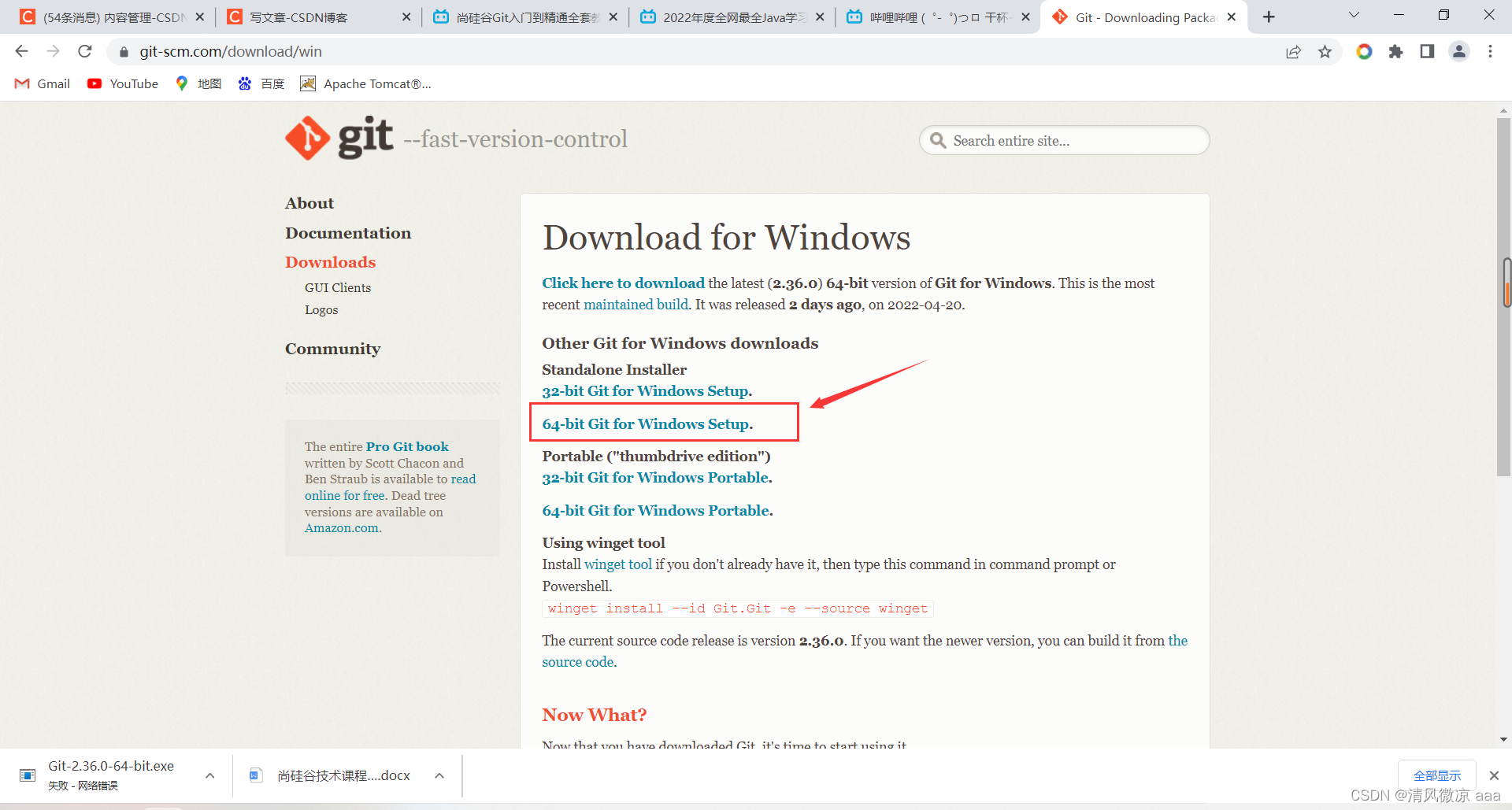This screenshot has width=1512, height=810.
Task: Open the Chrome profile avatar
Action: pos(1459,52)
